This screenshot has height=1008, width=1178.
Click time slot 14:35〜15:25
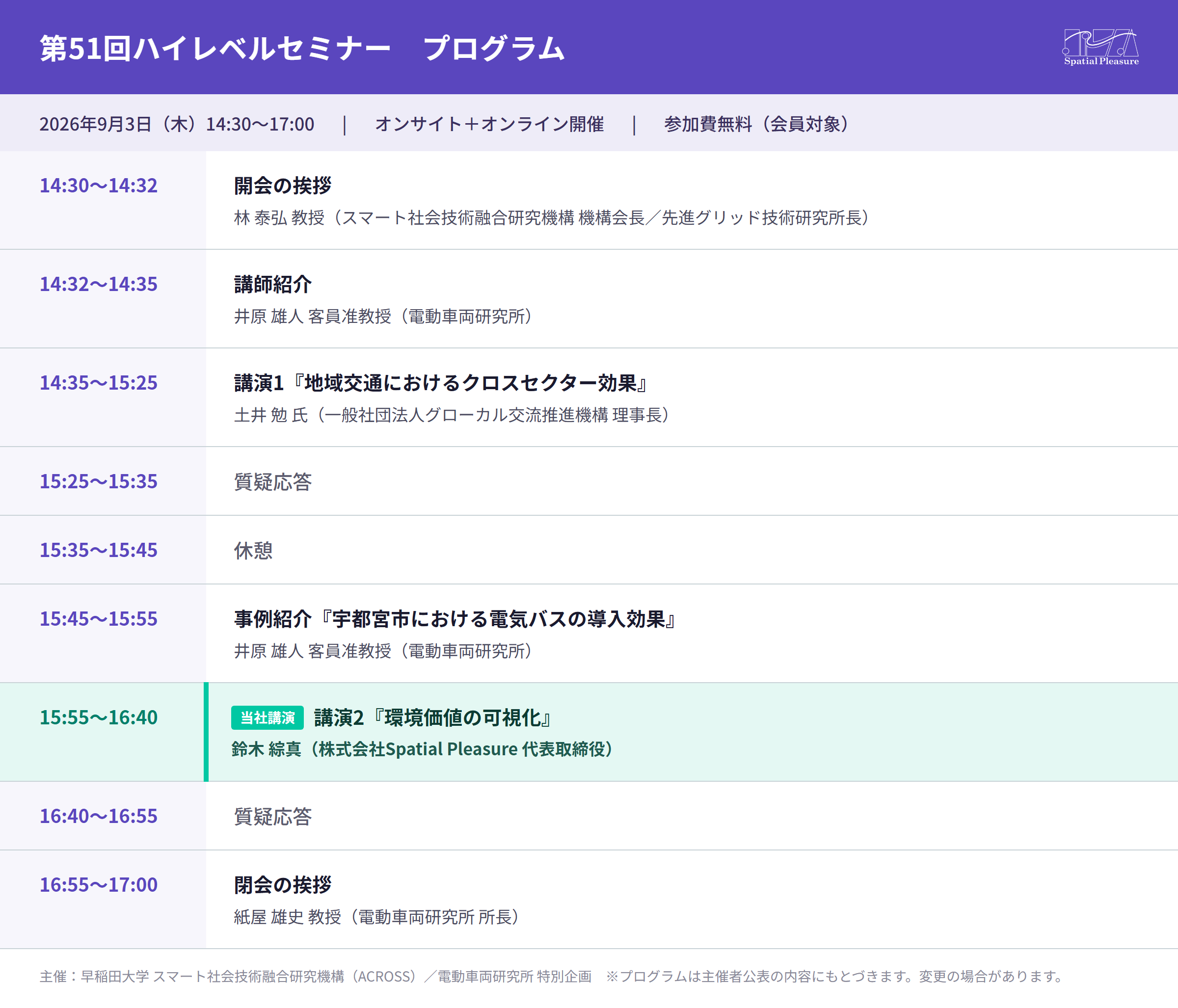98,383
